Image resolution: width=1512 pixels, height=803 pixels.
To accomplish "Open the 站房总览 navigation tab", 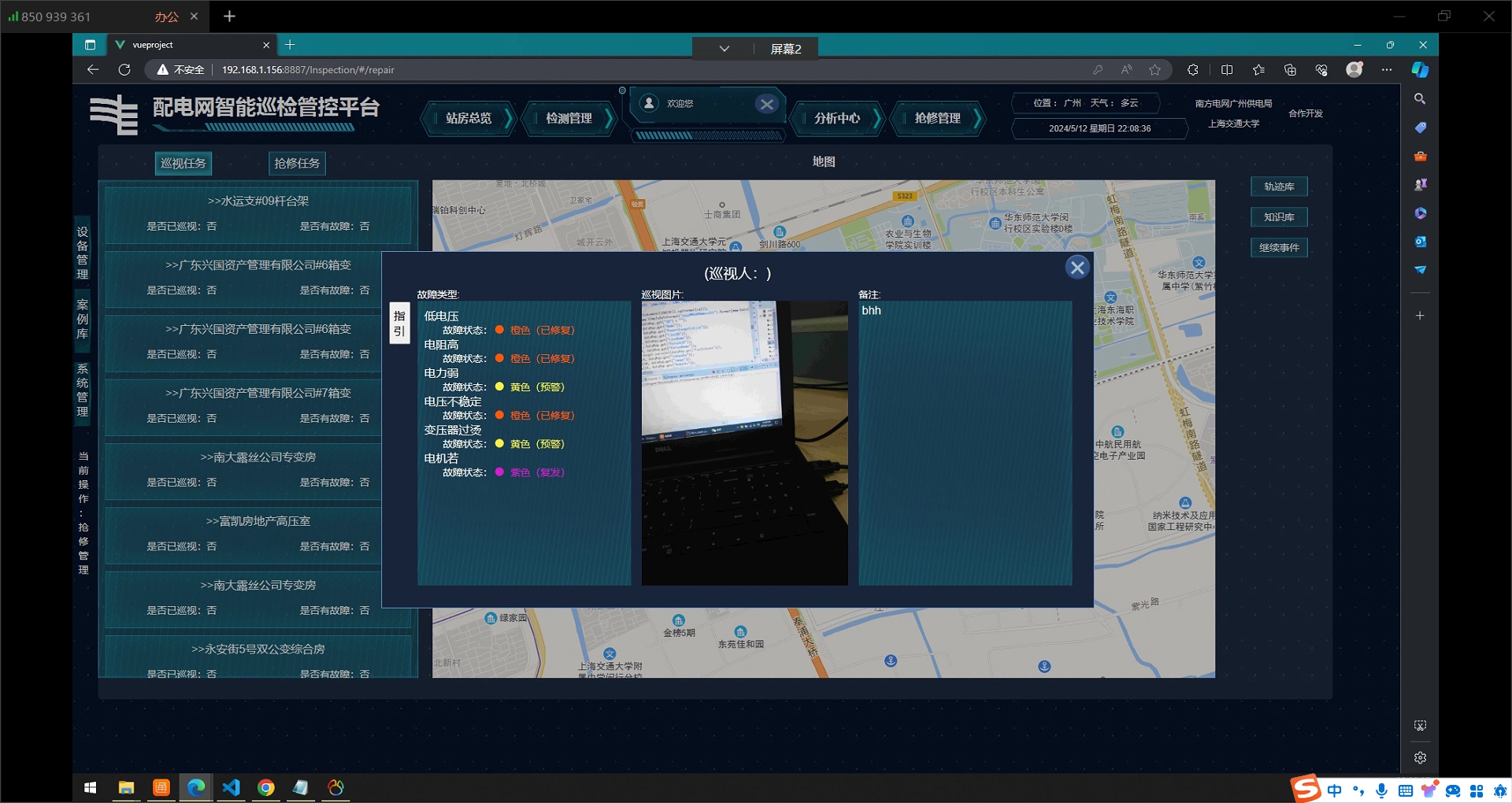I will 469,118.
